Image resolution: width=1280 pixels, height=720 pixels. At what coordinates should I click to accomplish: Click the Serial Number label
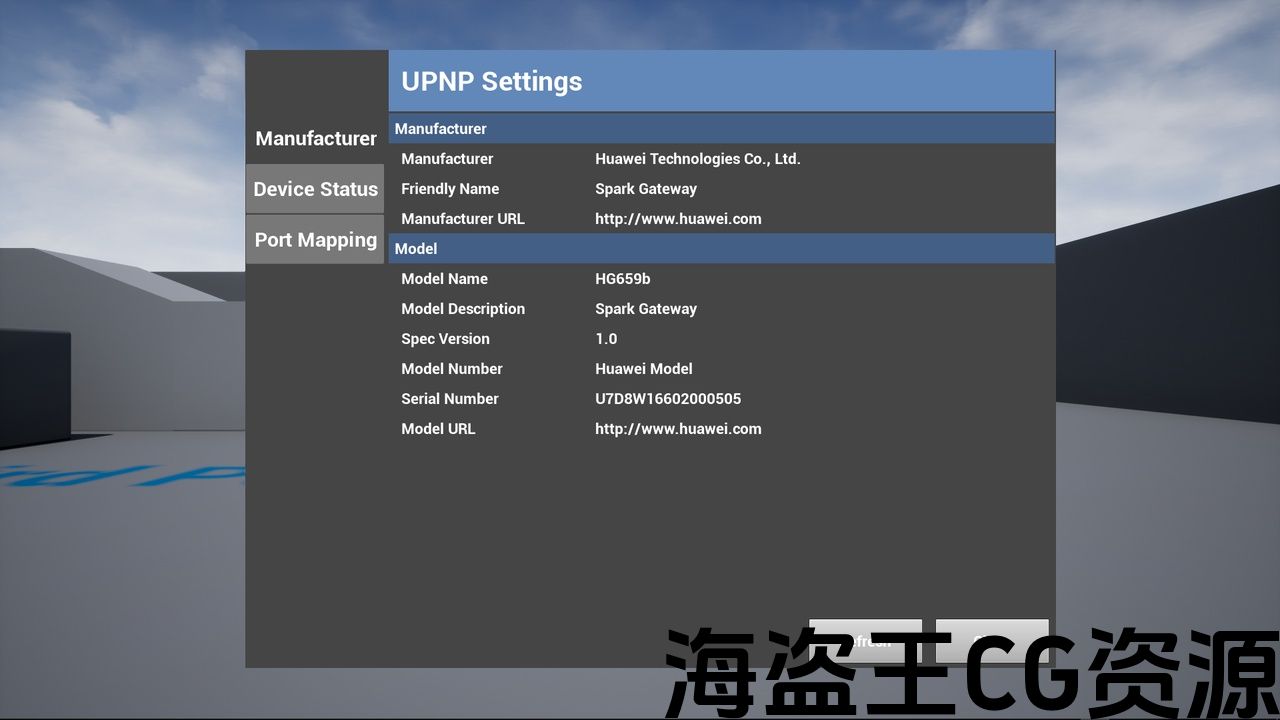coord(450,399)
